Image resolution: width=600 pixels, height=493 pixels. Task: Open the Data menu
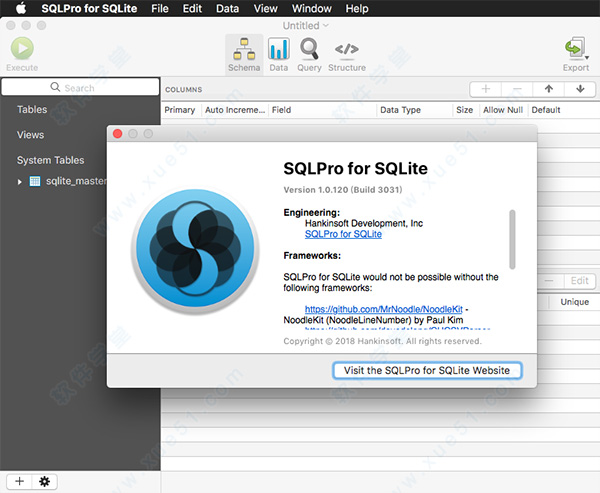tap(227, 8)
